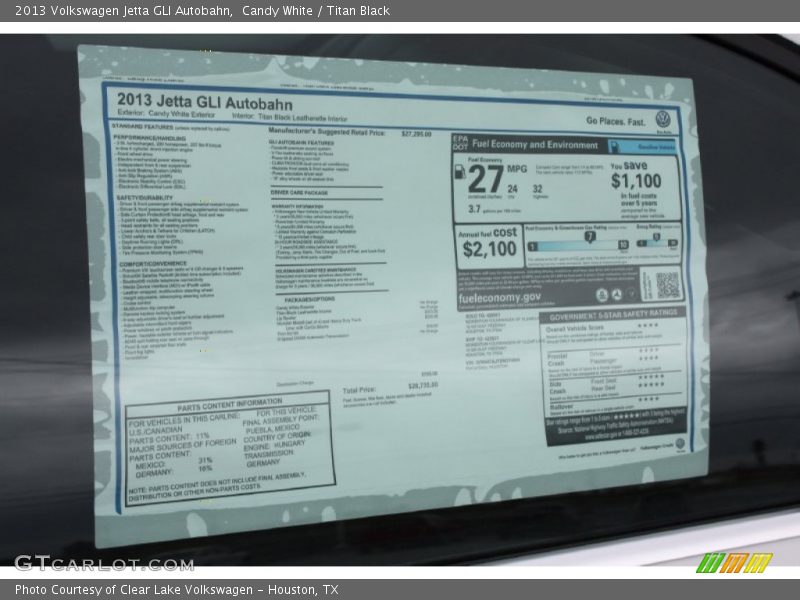Click the city MPG value '24'
Image resolution: width=800 pixels, height=600 pixels.
[512, 189]
